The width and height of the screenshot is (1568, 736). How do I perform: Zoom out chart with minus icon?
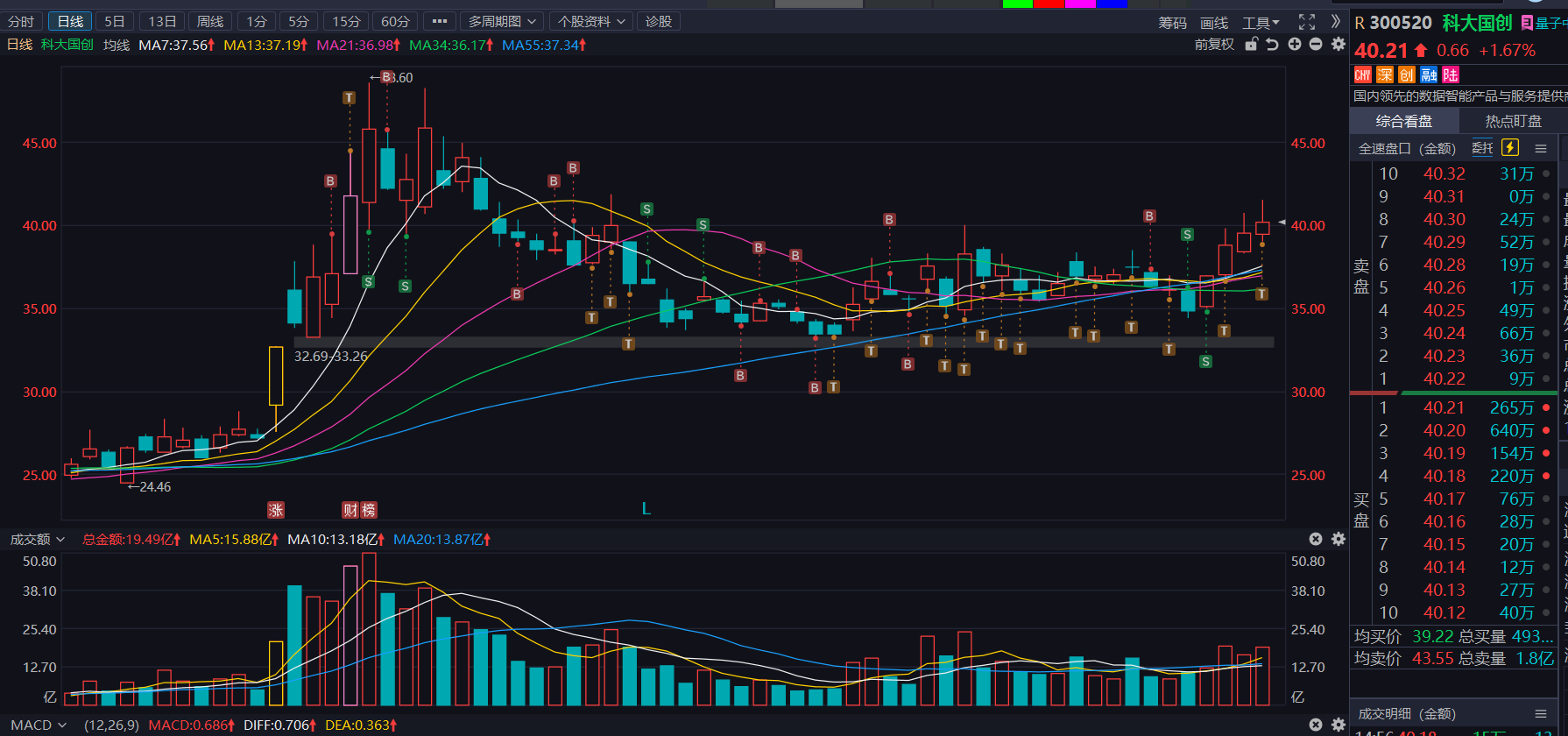point(1316,45)
